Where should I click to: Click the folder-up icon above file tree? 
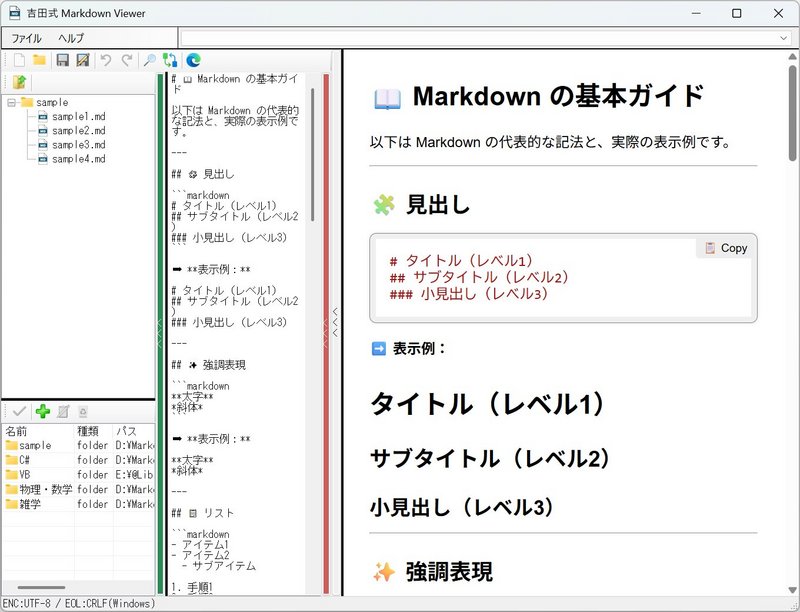tap(19, 82)
